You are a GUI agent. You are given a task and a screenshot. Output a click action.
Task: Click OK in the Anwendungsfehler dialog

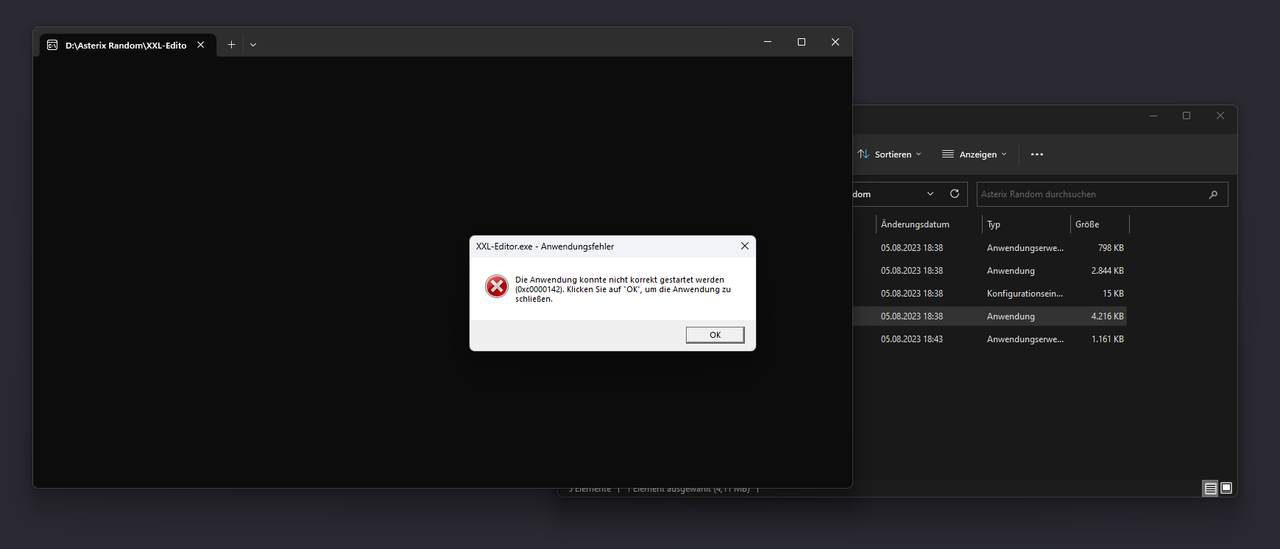715,335
